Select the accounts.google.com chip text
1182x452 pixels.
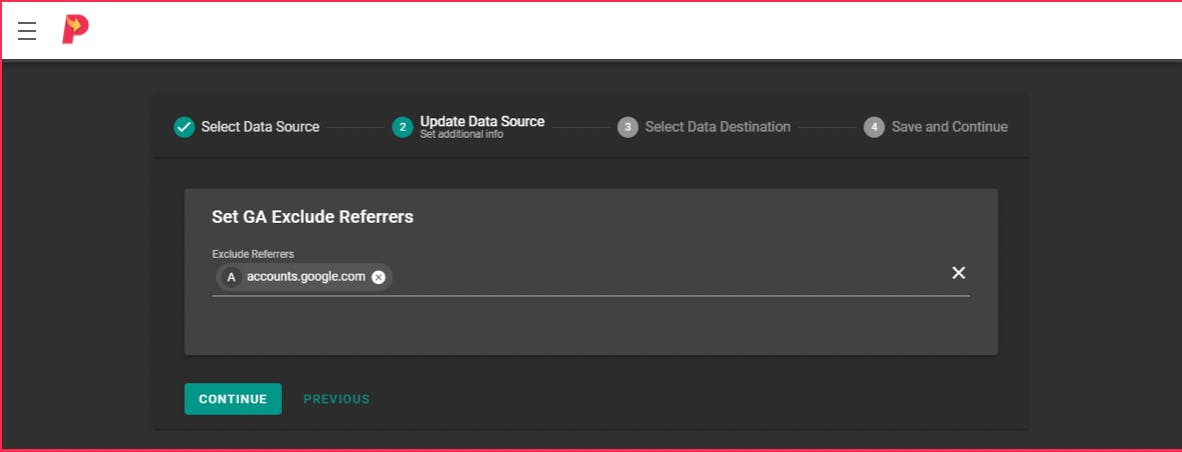tap(306, 276)
